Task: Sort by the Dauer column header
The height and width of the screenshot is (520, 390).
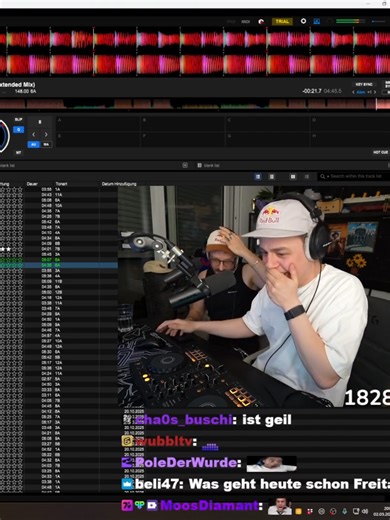Action: tap(32, 184)
